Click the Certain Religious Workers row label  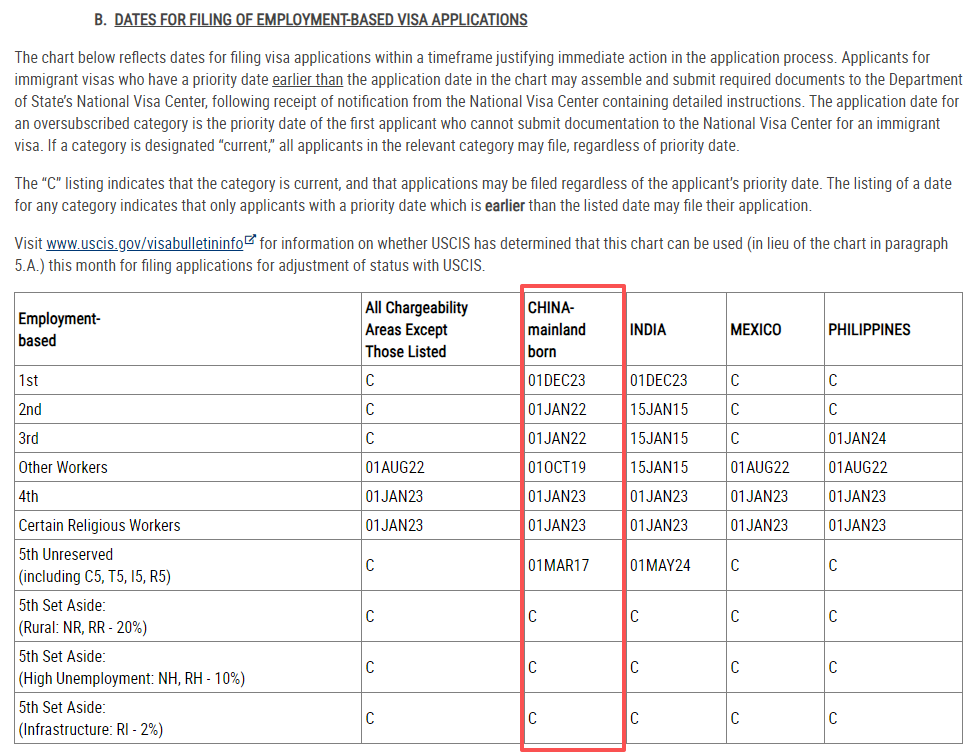point(99,525)
